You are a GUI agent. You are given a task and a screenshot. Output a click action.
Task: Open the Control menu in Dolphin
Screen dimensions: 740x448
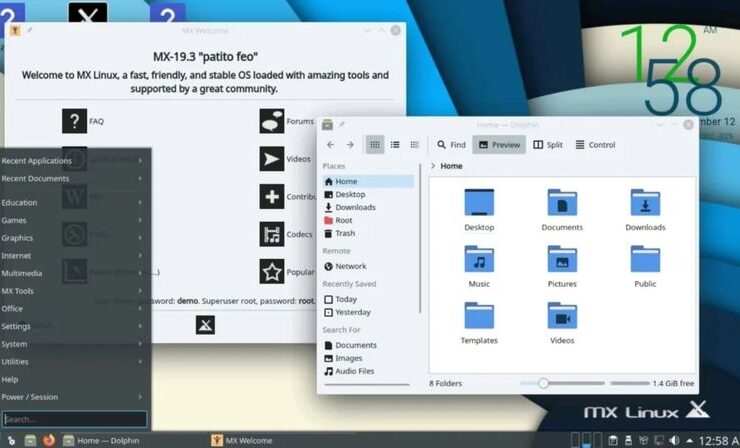click(x=595, y=145)
